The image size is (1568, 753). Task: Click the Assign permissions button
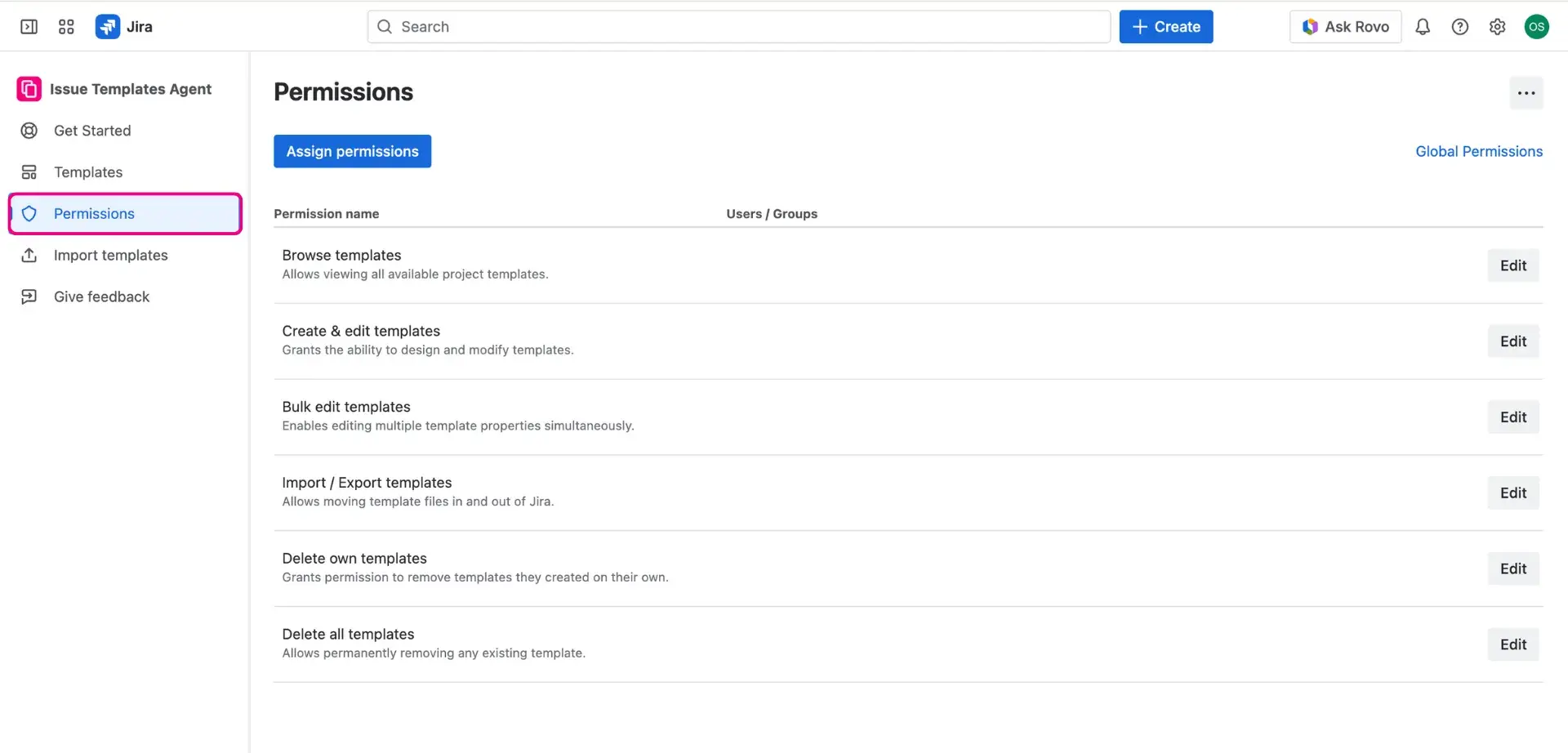[x=352, y=151]
